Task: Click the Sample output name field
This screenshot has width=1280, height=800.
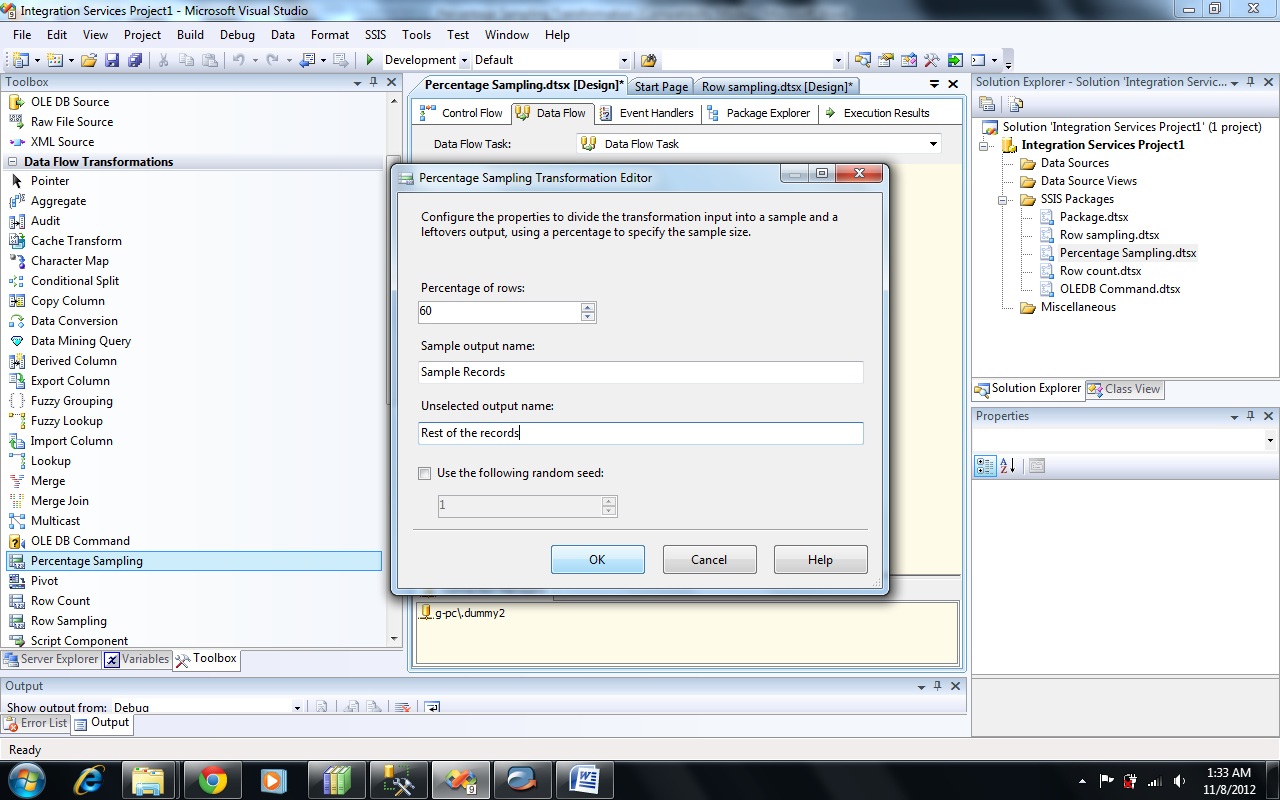Action: point(640,372)
